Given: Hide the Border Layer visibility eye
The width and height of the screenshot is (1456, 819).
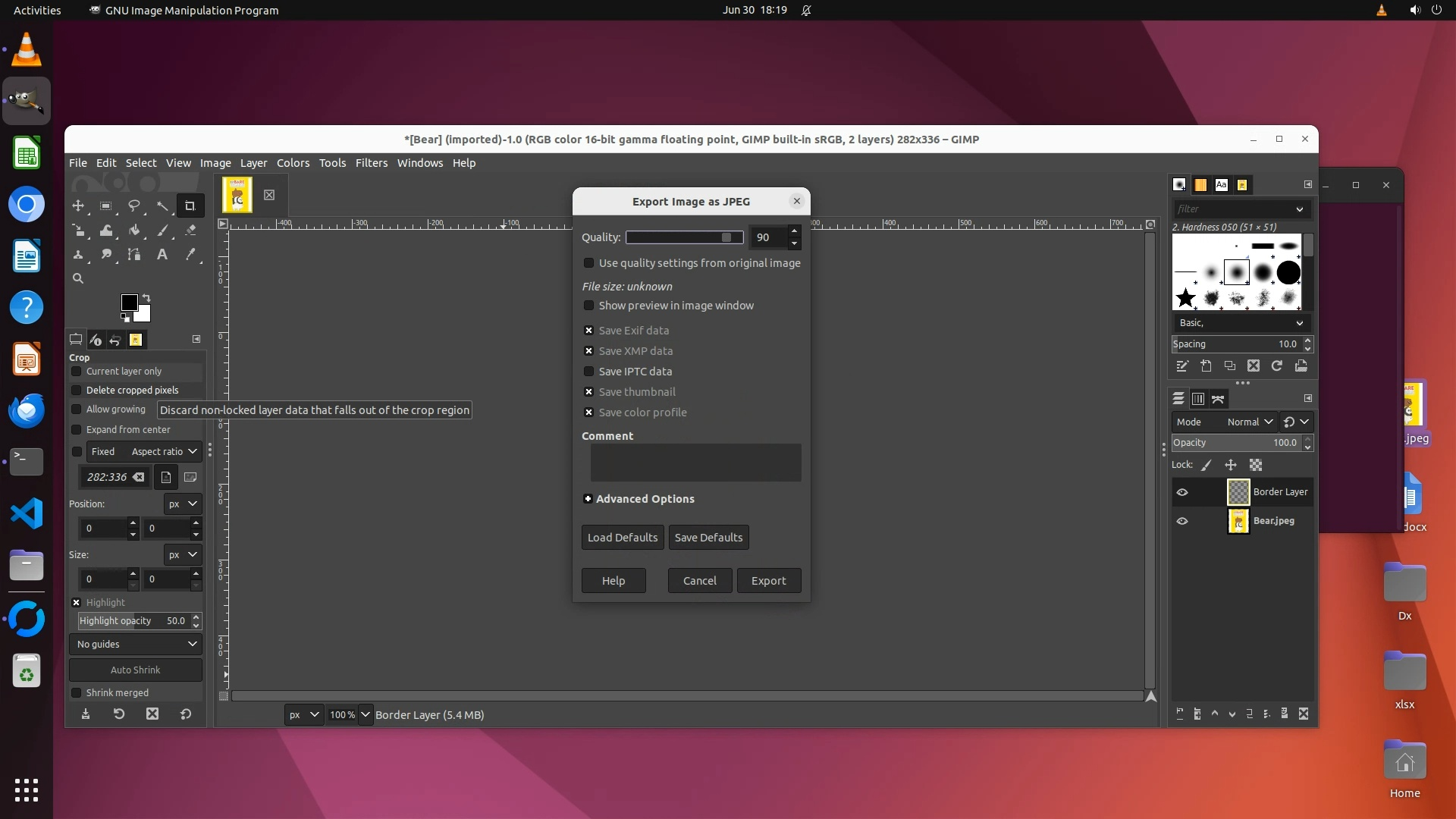Looking at the screenshot, I should coord(1182,492).
